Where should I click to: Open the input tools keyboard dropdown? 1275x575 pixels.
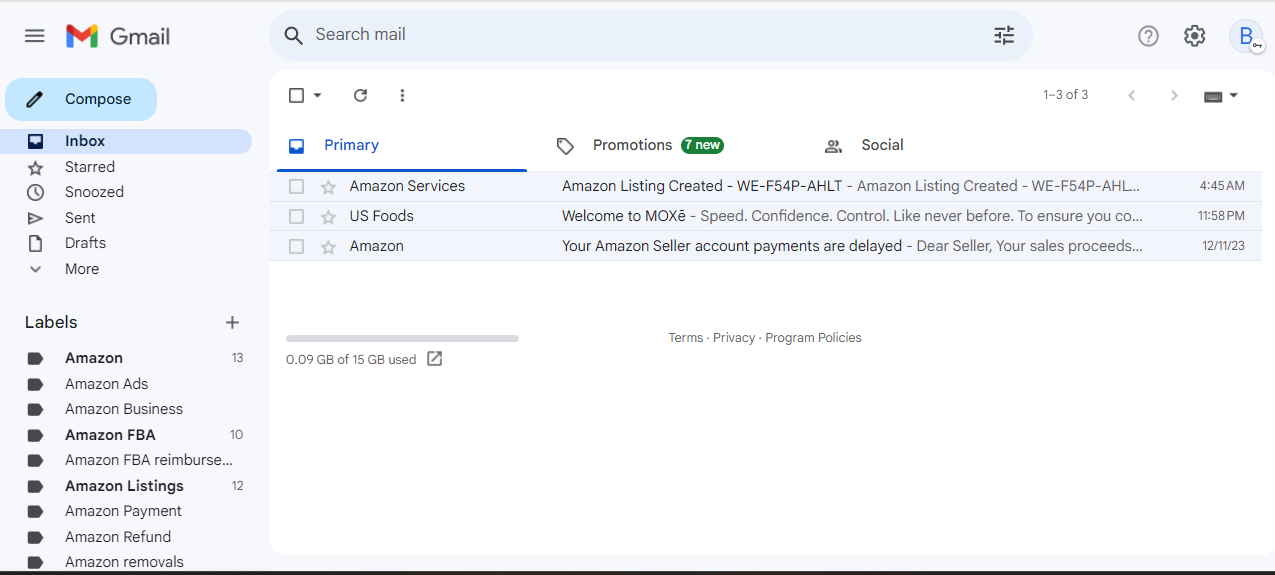click(x=1221, y=96)
